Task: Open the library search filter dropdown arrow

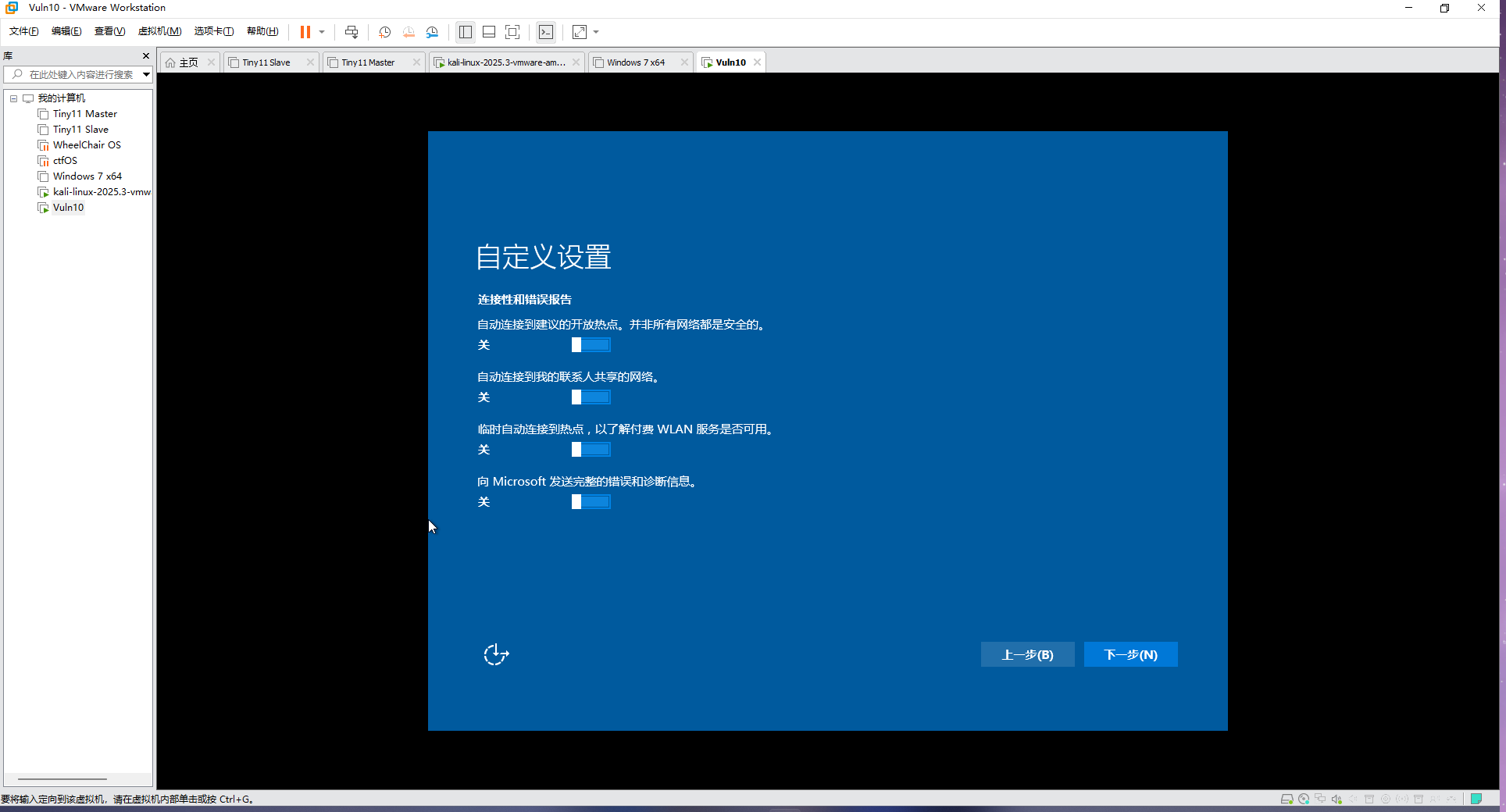Action: (146, 75)
